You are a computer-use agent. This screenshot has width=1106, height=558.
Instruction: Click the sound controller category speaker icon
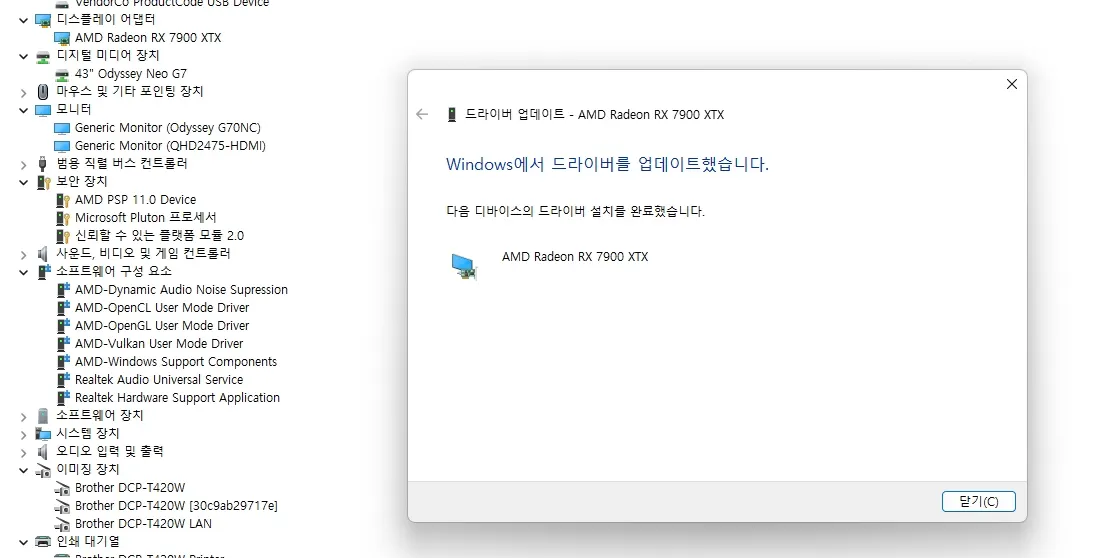[43, 254]
